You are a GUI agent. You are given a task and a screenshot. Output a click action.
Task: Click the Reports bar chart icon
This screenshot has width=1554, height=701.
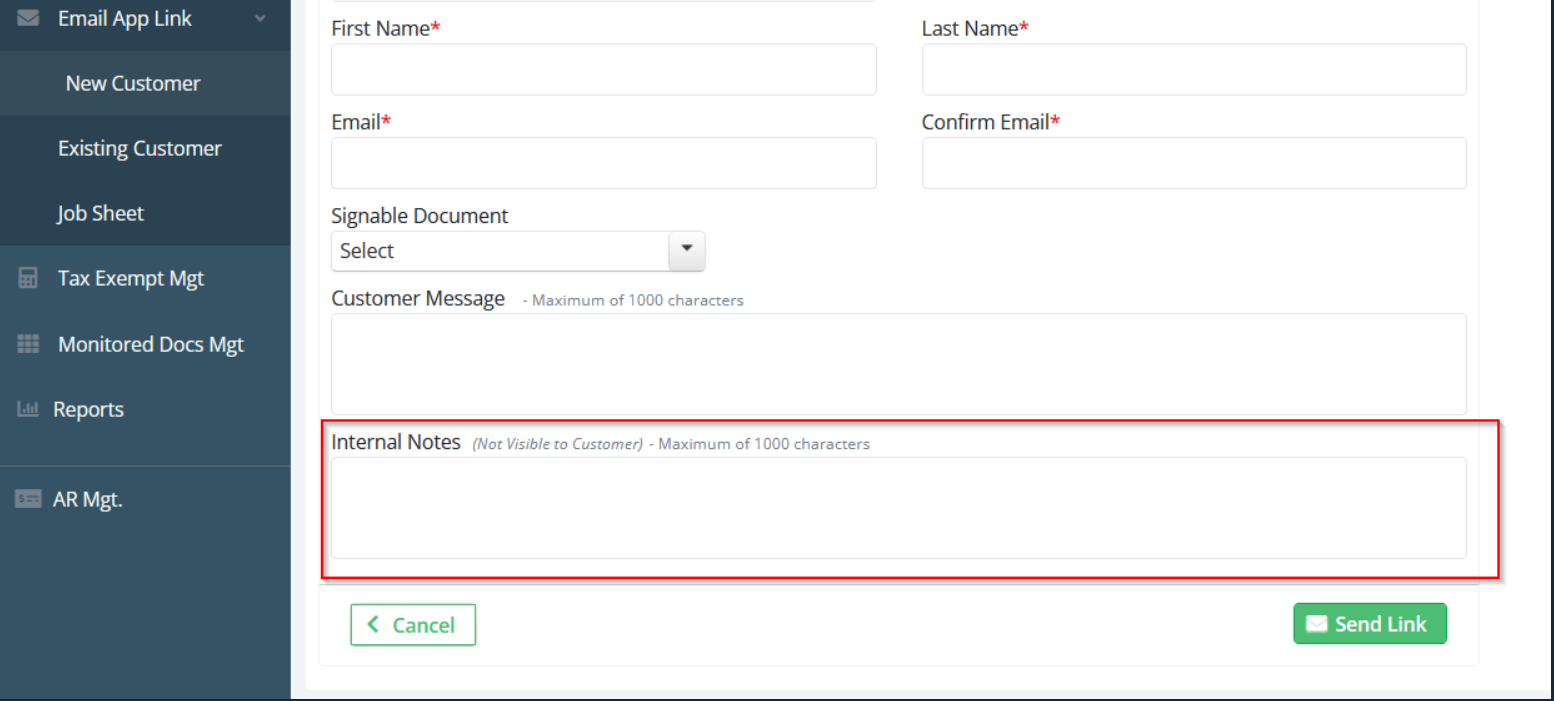[28, 409]
